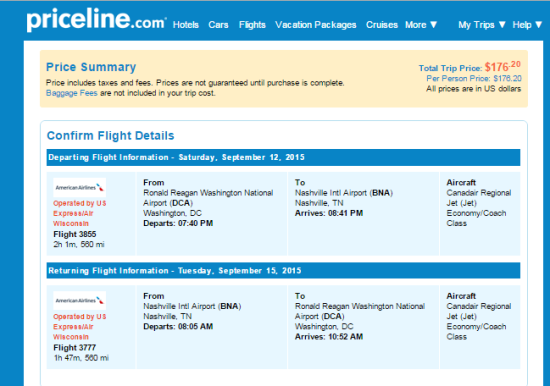Click the Per Person Price text
Screen dimensions: 550x386
point(474,78)
